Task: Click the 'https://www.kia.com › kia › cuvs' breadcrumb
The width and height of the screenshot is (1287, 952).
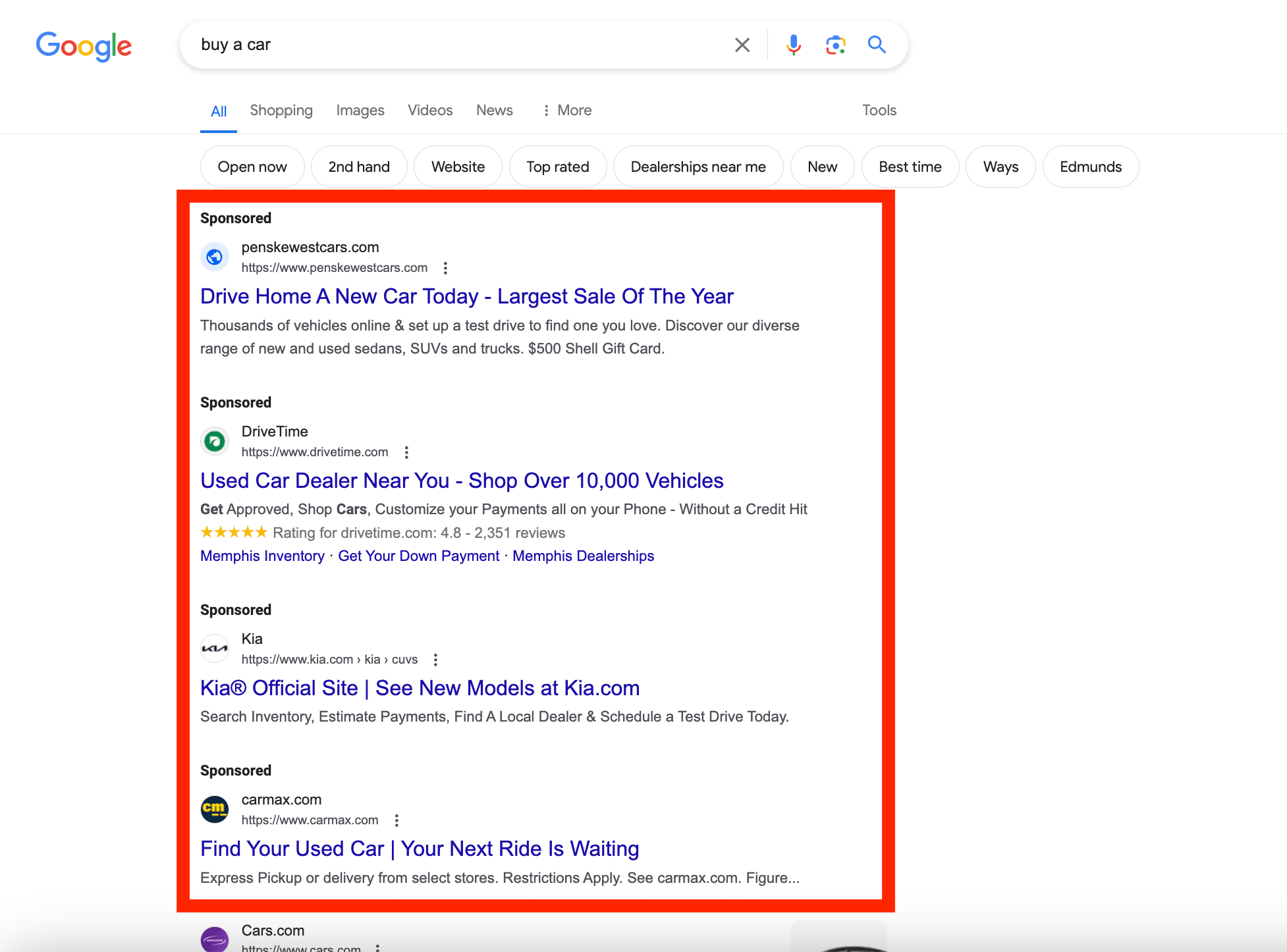Action: 329,660
